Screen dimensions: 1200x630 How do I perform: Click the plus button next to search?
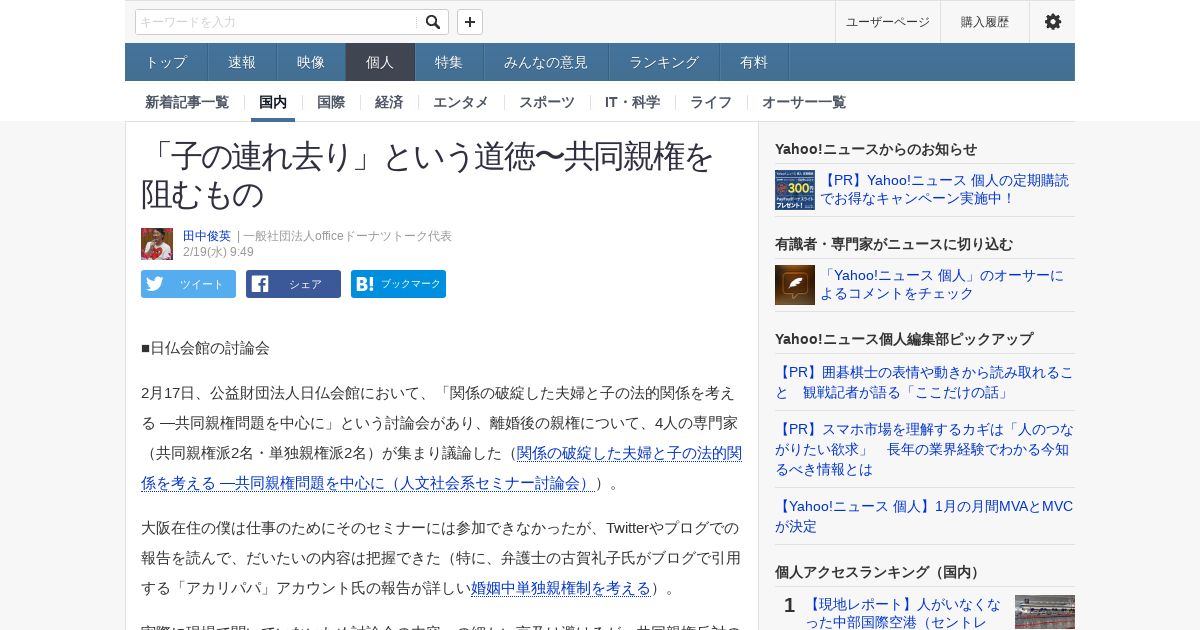[470, 22]
